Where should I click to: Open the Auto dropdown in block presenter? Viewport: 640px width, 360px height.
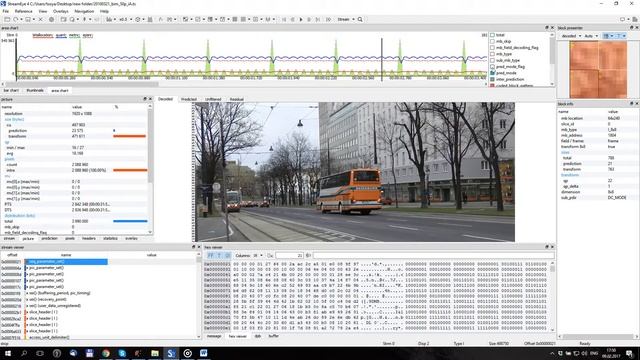tap(591, 36)
